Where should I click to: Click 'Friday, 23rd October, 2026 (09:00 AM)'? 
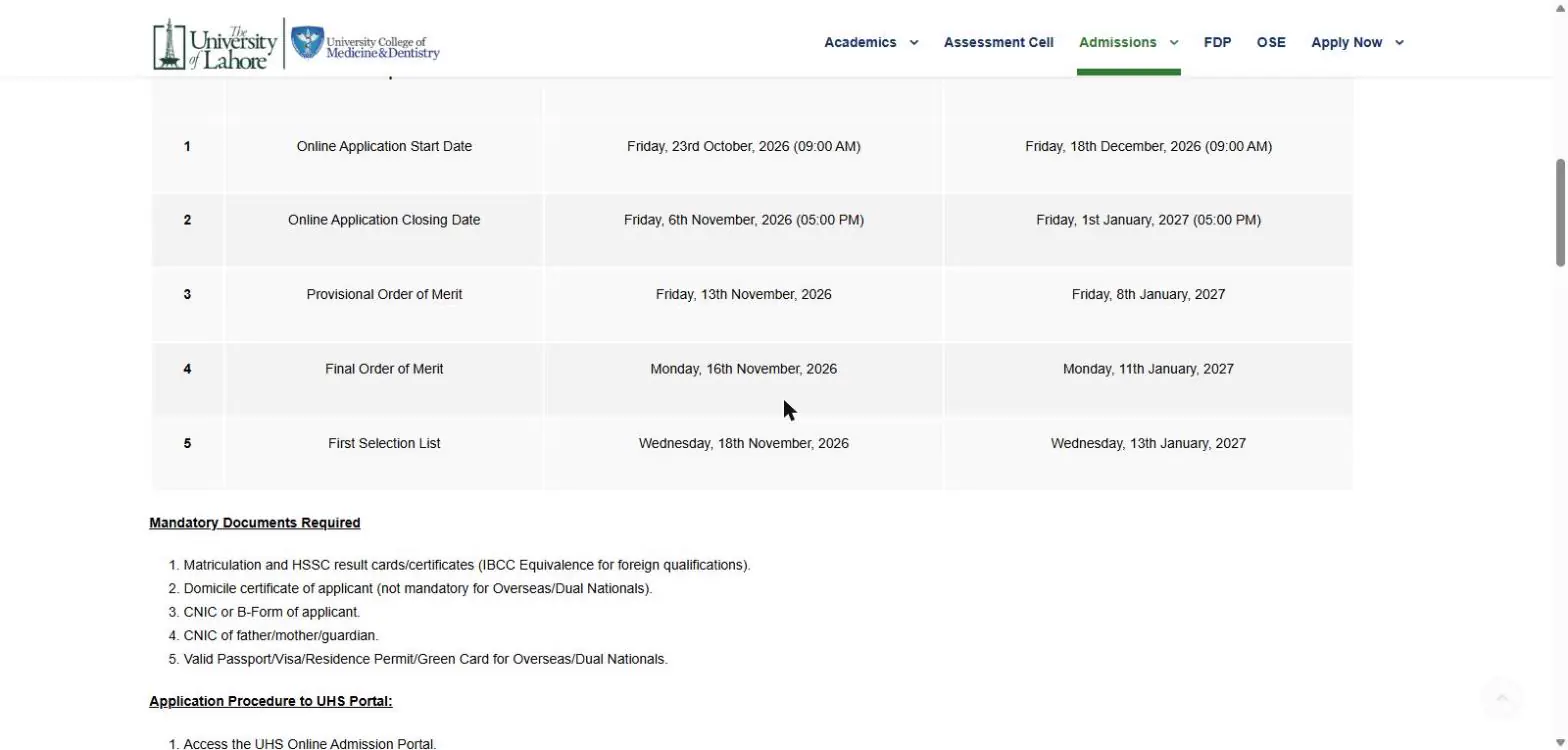[744, 146]
